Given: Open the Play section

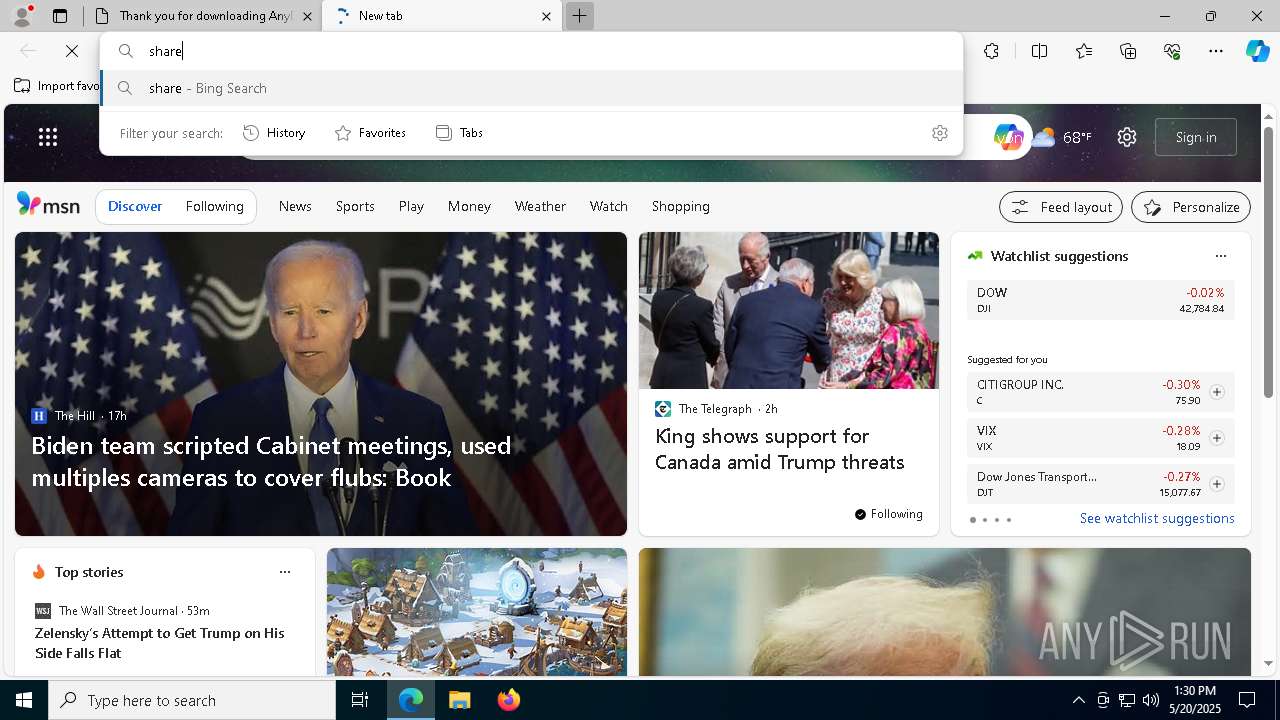Looking at the screenshot, I should coord(411,206).
